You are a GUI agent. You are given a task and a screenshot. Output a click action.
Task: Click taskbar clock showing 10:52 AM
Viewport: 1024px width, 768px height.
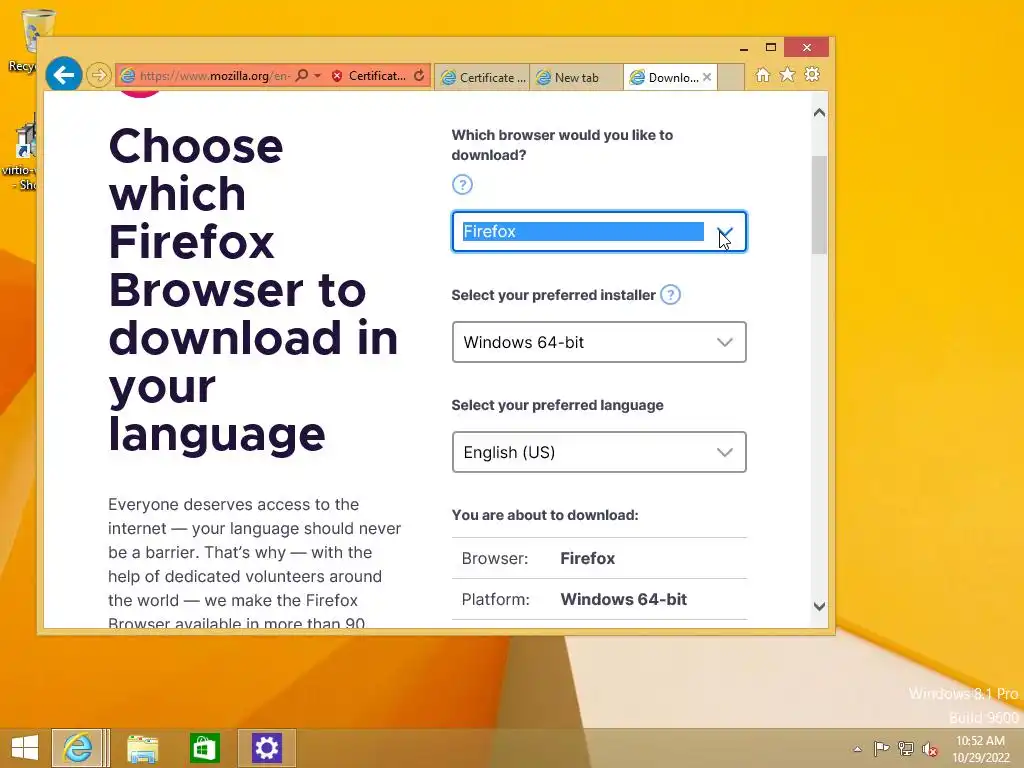(x=980, y=749)
